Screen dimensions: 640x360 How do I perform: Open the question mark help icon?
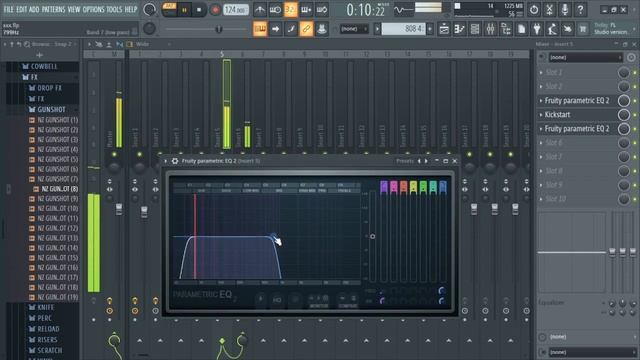[x=580, y=10]
